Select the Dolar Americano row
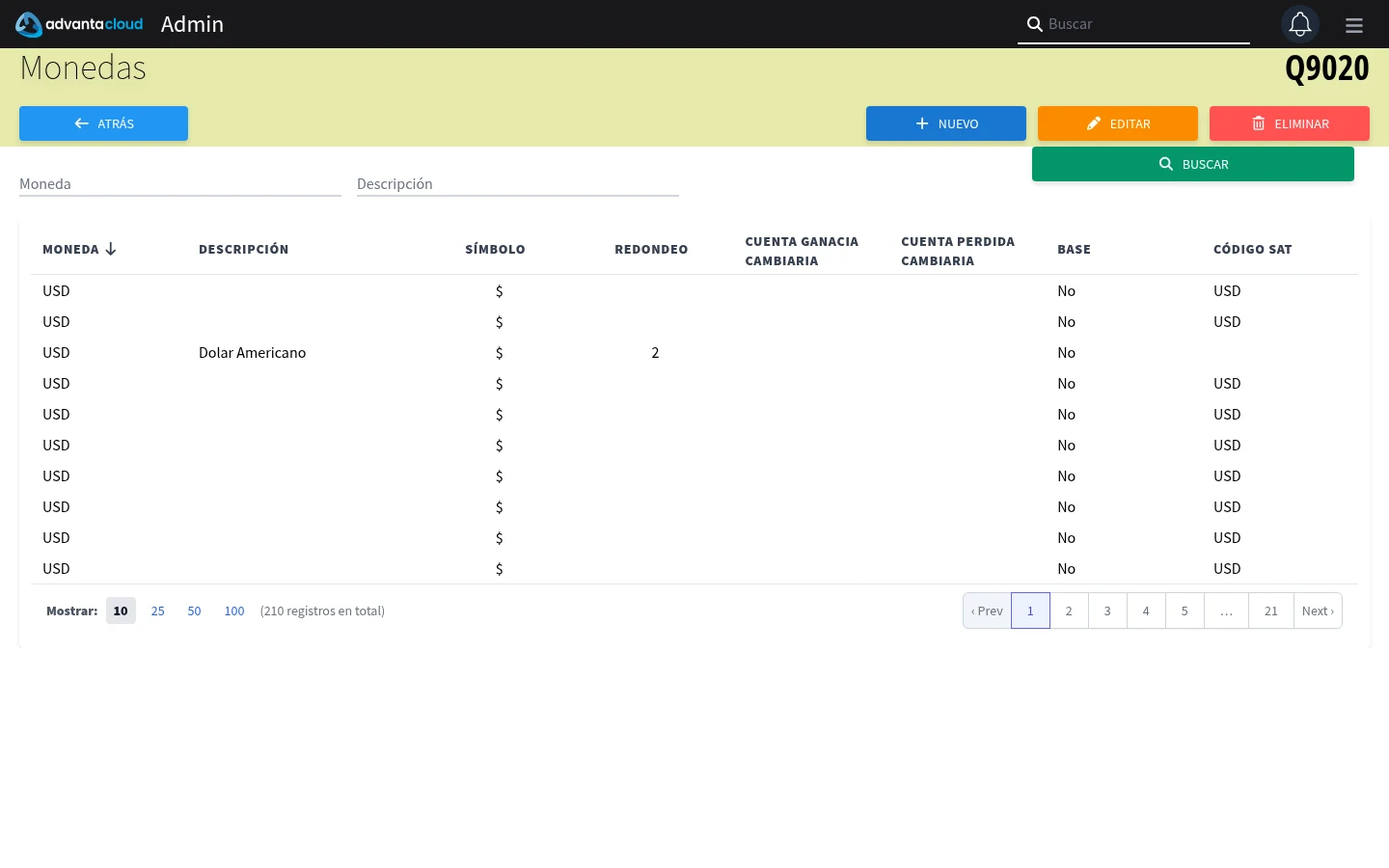Screen dimensions: 1389x868 [694, 353]
